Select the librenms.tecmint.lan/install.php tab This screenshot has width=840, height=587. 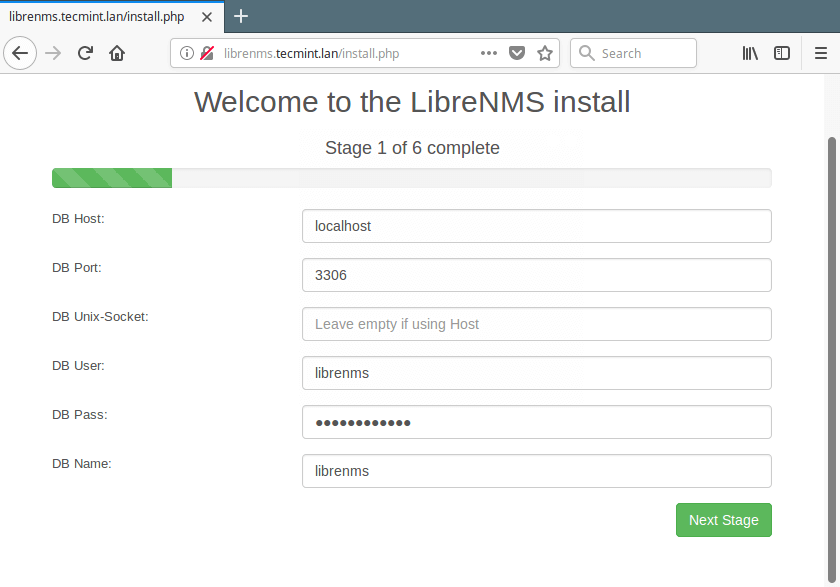tap(112, 17)
